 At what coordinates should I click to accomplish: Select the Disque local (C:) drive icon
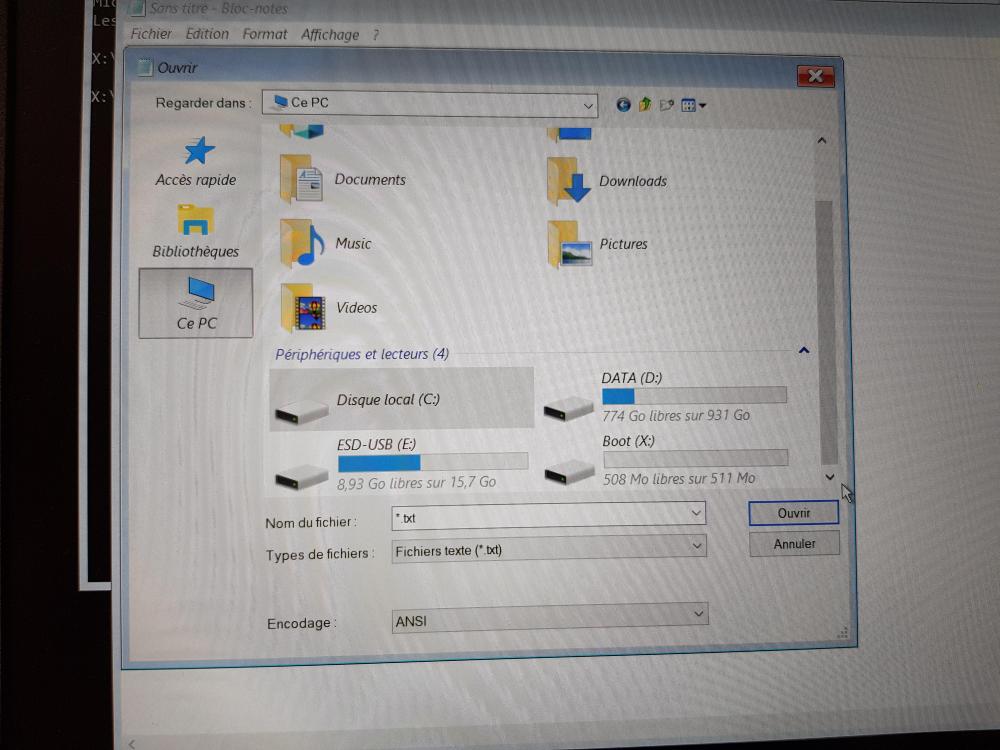point(301,411)
